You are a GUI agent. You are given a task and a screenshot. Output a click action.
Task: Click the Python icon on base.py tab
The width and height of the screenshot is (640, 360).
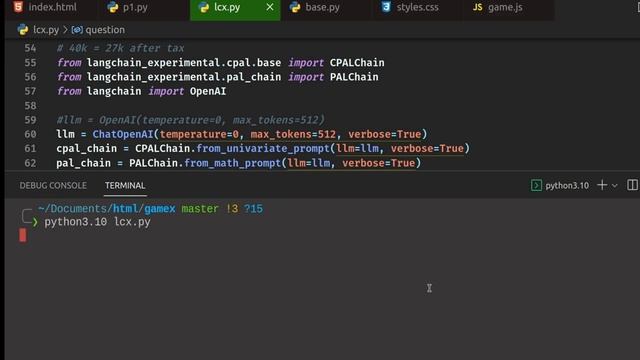(295, 7)
